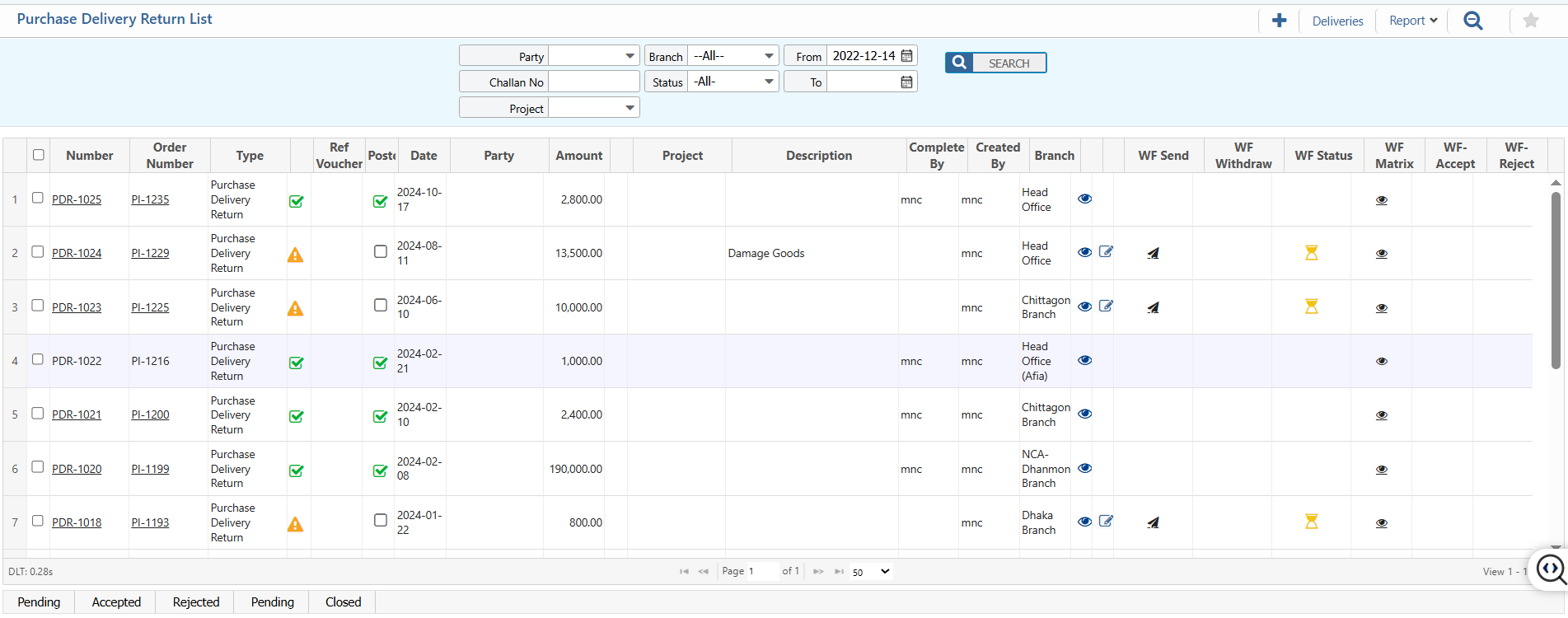1568x618 pixels.
Task: Open PDR-1025 number link
Action: point(77,199)
